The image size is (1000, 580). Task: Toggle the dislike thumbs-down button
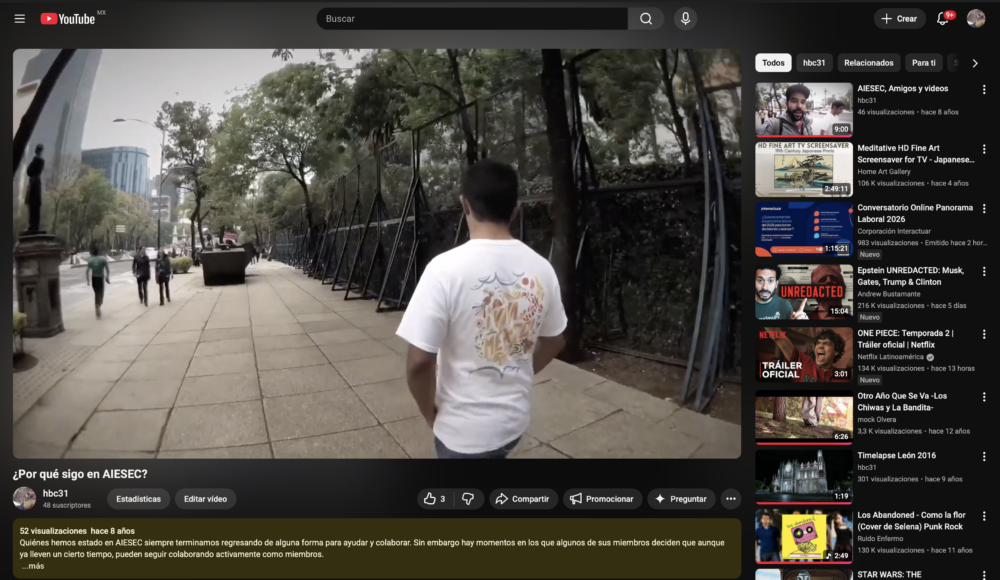468,499
